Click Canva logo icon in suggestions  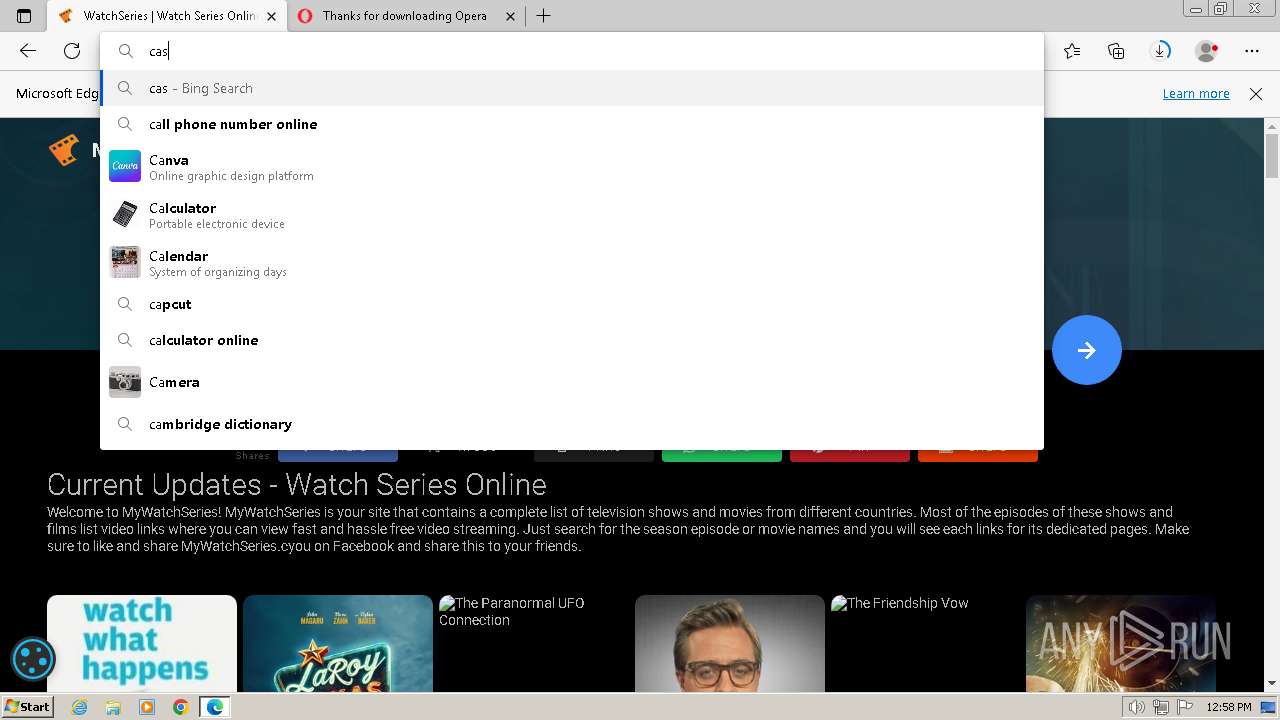coord(125,166)
